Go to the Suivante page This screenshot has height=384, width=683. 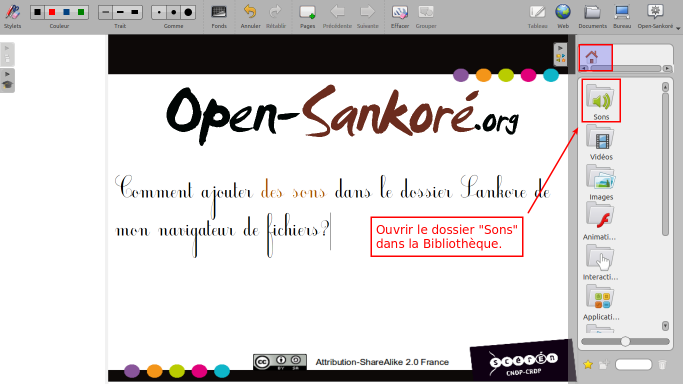click(367, 17)
